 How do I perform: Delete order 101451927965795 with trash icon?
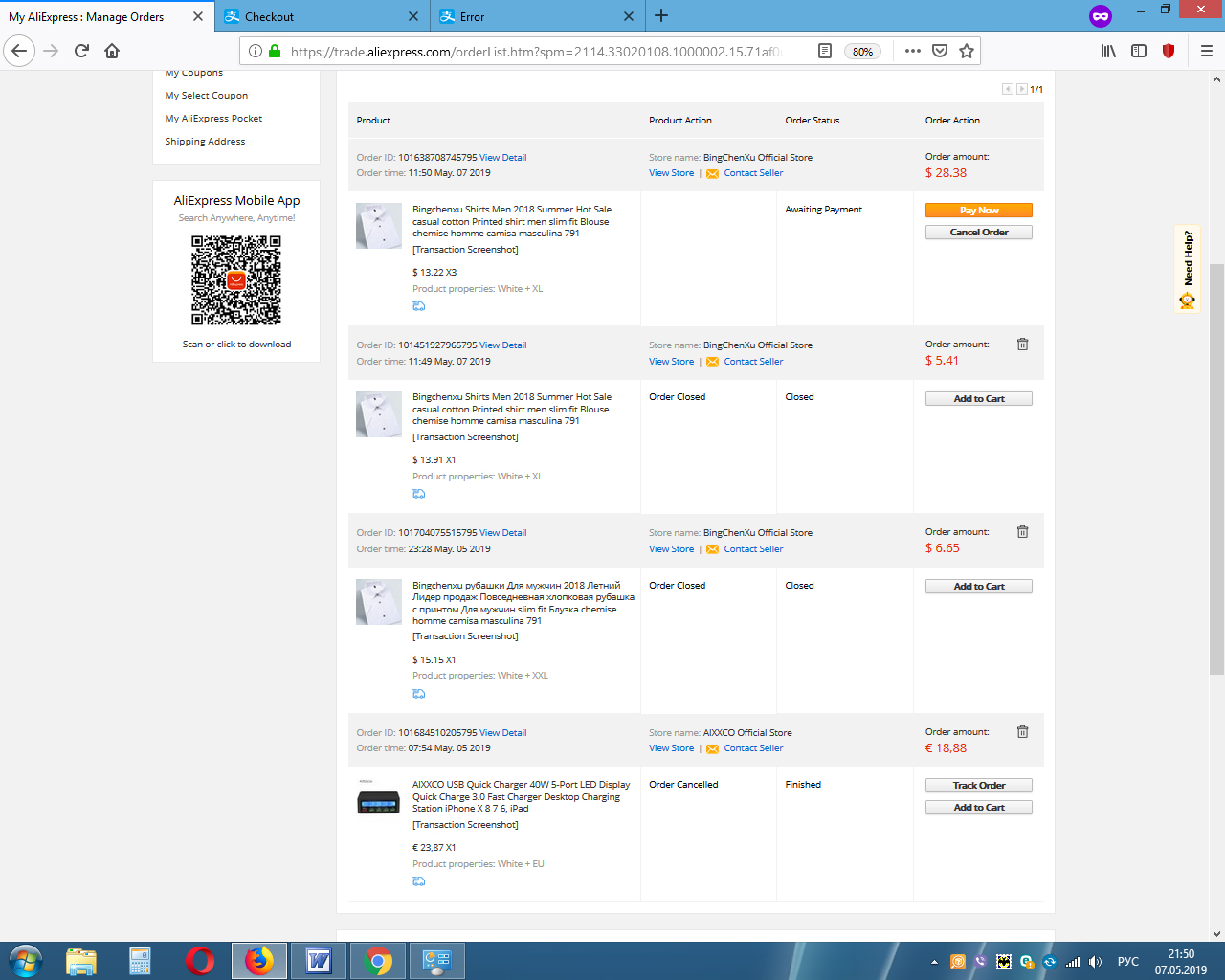(x=1022, y=345)
